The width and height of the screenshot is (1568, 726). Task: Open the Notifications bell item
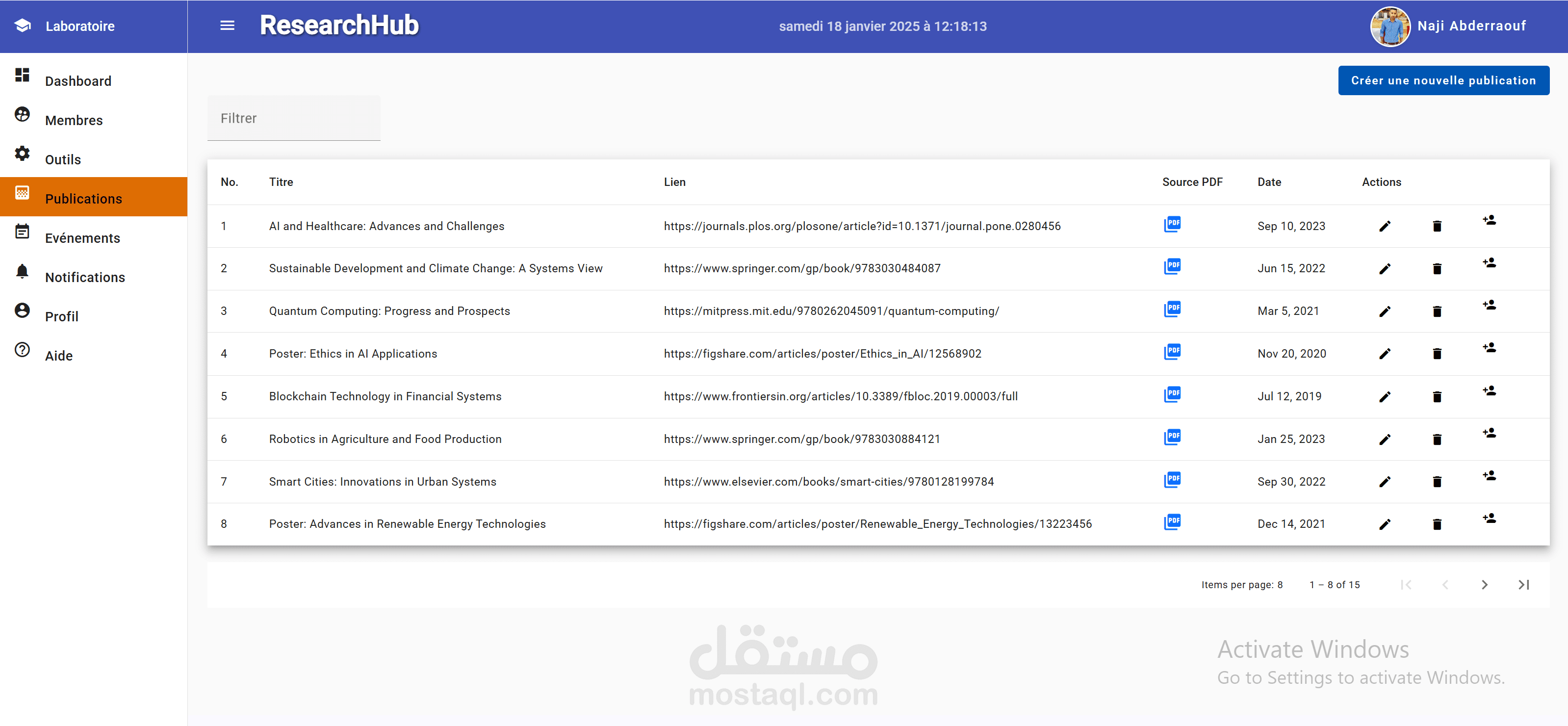point(85,278)
